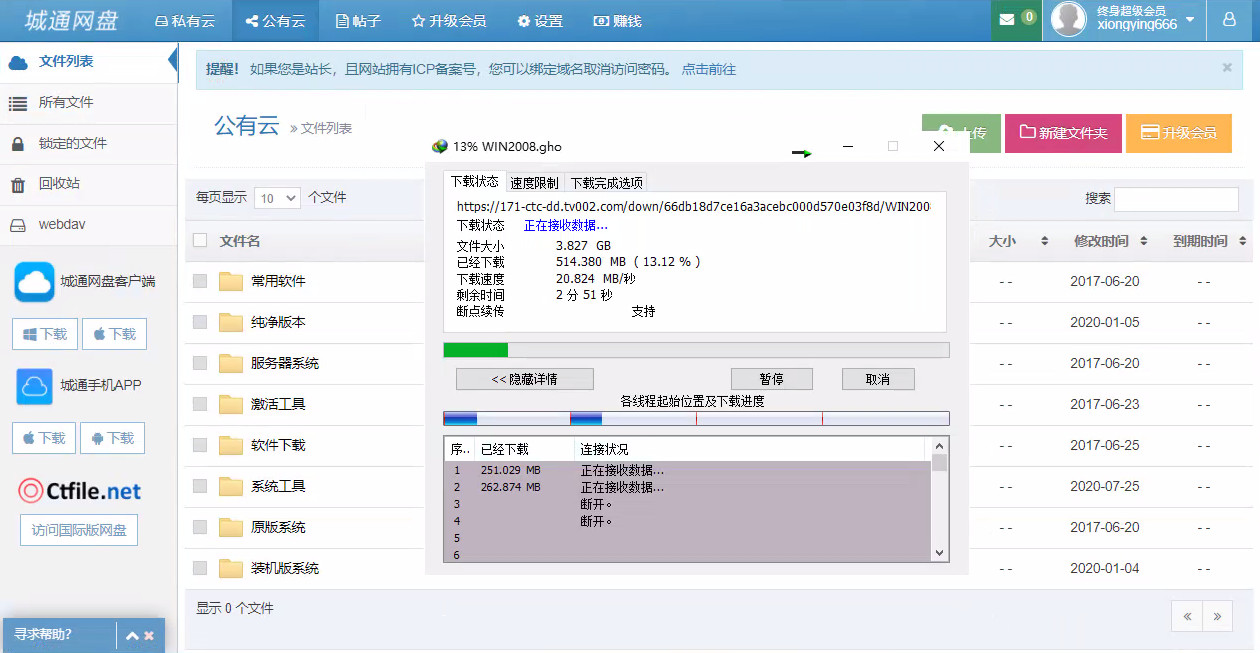Toggle the select-all checkbox beside 文件名
This screenshot has width=1260, height=653.
[x=200, y=240]
